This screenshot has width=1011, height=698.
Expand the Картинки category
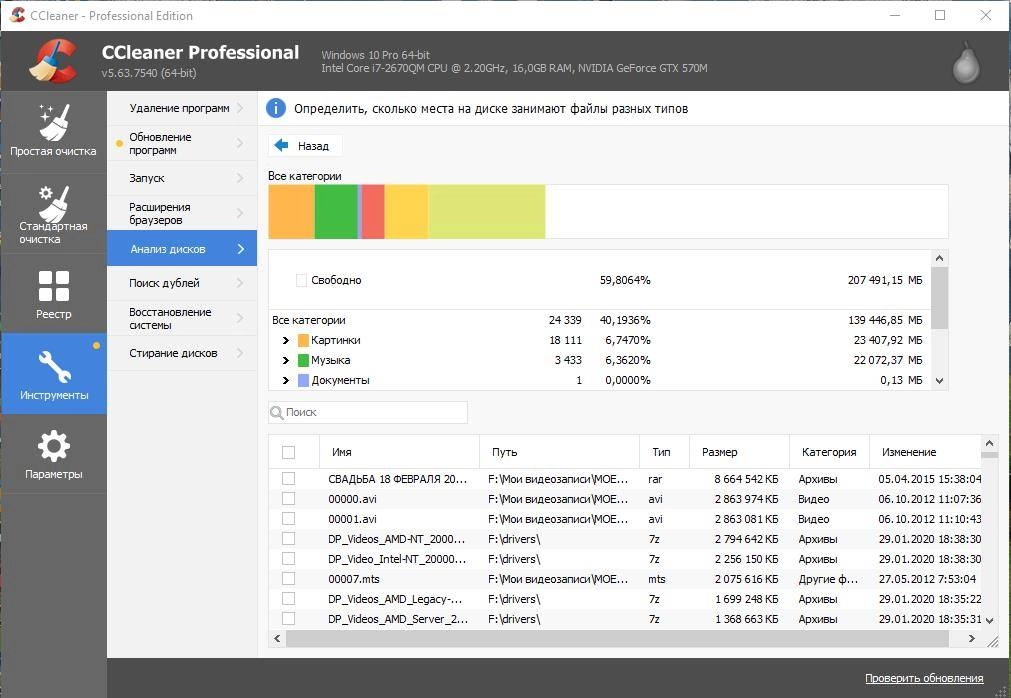pos(286,340)
